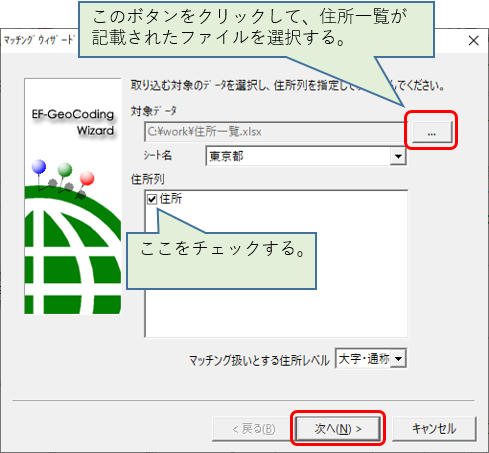
Task: Click the 東京都 sheet name combo box
Action: (306, 156)
